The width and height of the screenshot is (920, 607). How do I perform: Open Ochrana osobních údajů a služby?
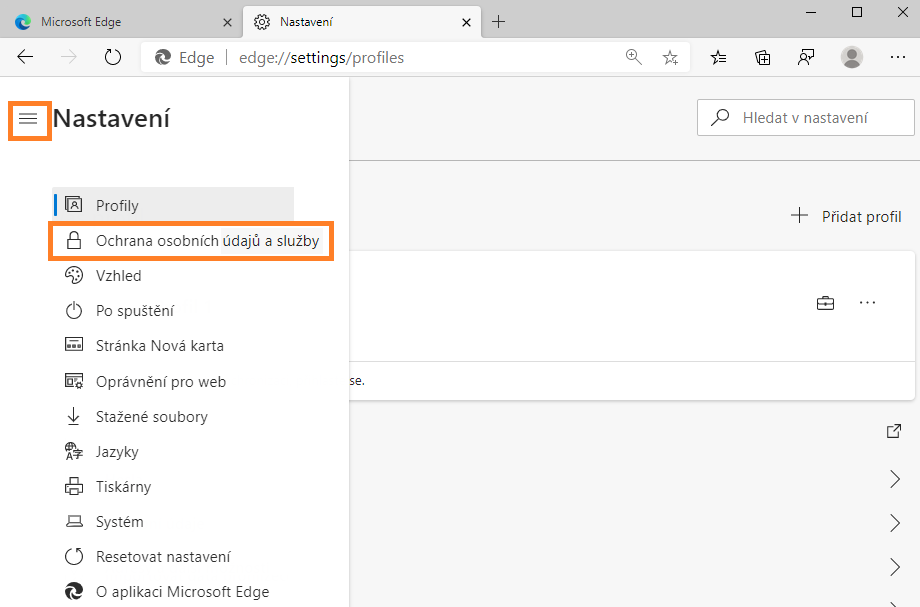tap(191, 240)
